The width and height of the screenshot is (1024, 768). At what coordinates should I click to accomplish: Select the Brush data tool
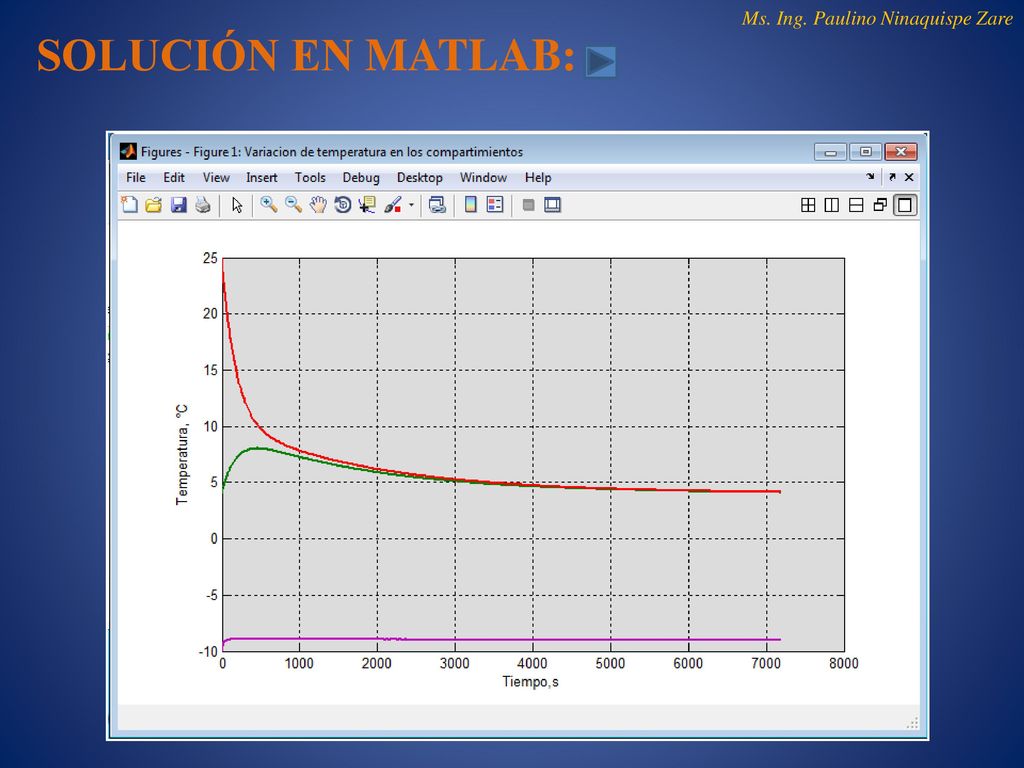pos(392,205)
